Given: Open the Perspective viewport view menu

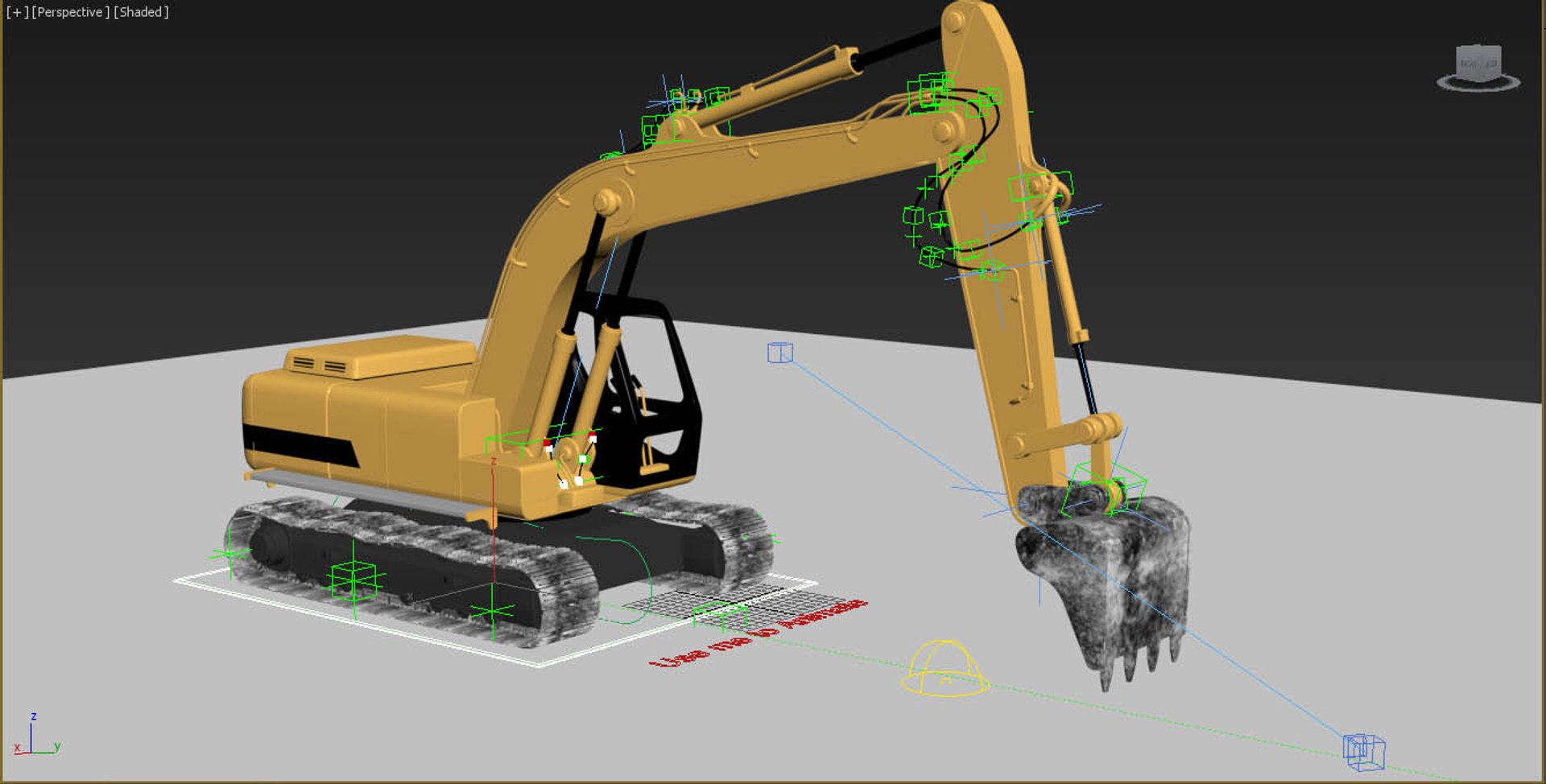Looking at the screenshot, I should [71, 12].
